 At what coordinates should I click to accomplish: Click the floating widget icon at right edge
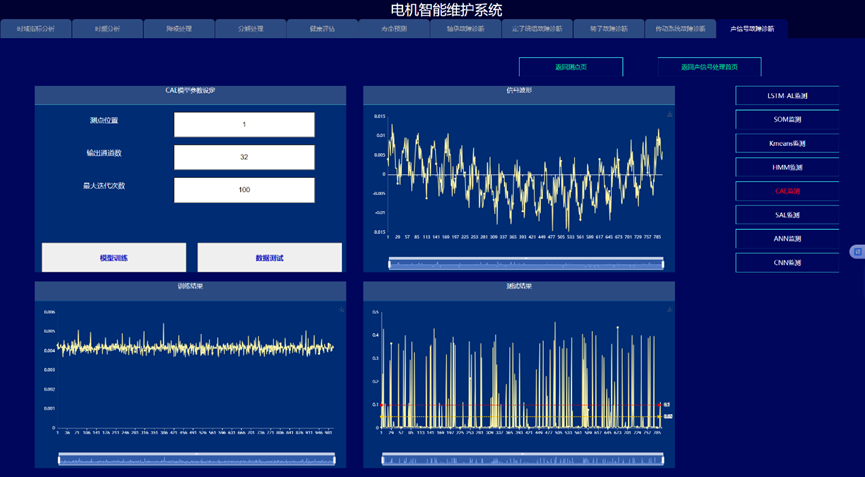click(x=857, y=252)
